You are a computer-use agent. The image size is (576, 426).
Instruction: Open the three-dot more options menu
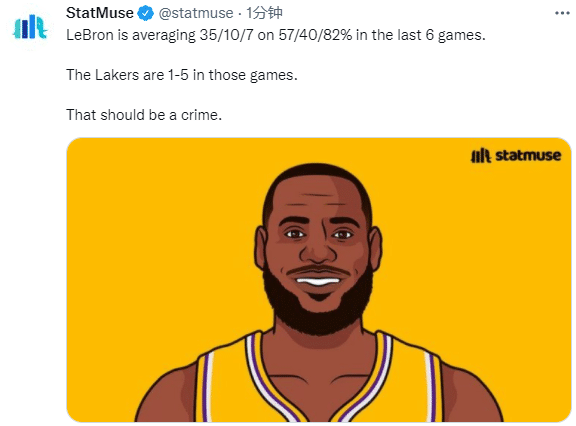click(562, 13)
